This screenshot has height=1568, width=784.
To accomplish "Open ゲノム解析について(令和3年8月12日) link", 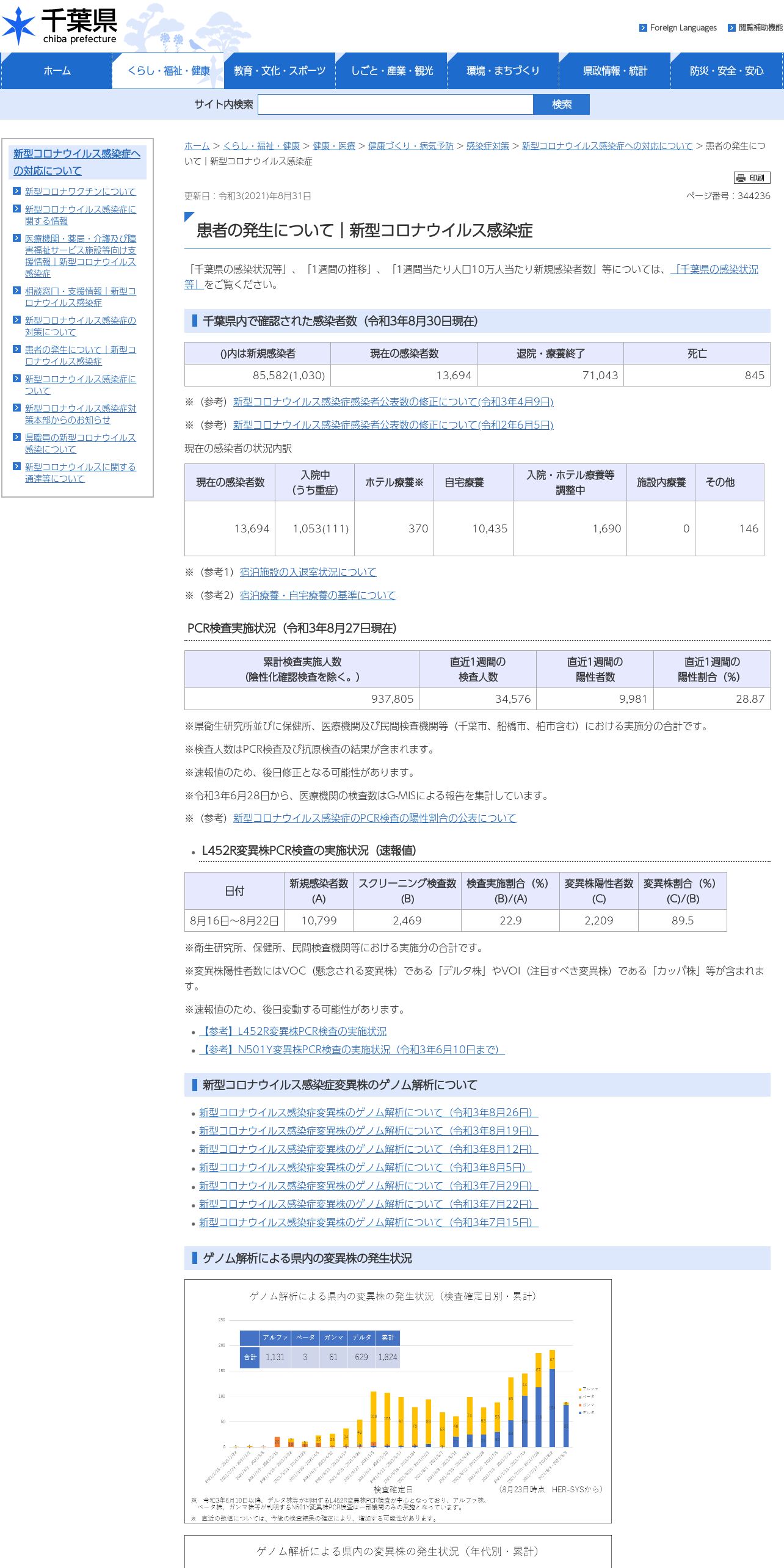I will tap(369, 1149).
